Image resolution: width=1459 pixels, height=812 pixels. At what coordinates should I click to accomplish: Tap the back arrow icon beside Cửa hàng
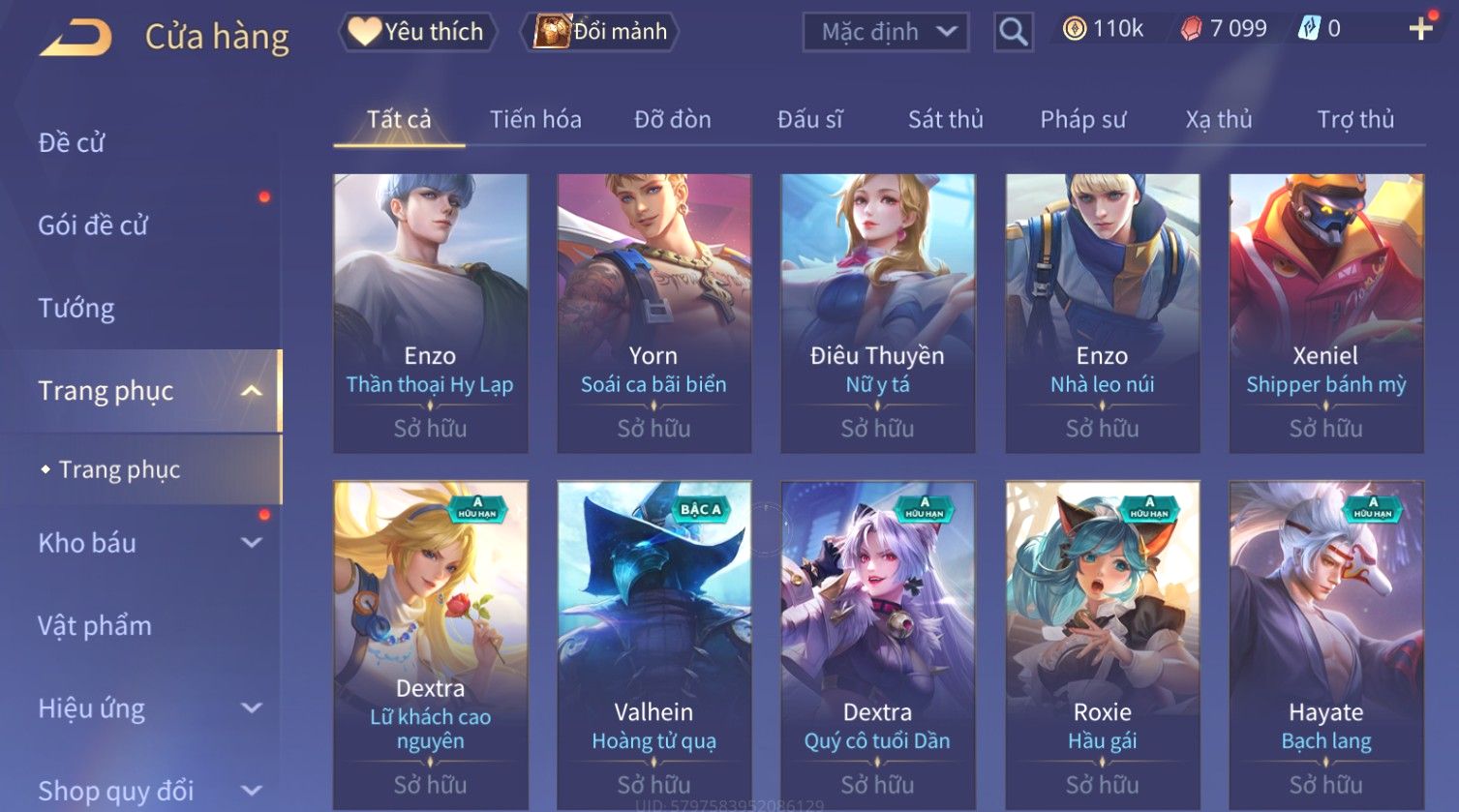[75, 38]
